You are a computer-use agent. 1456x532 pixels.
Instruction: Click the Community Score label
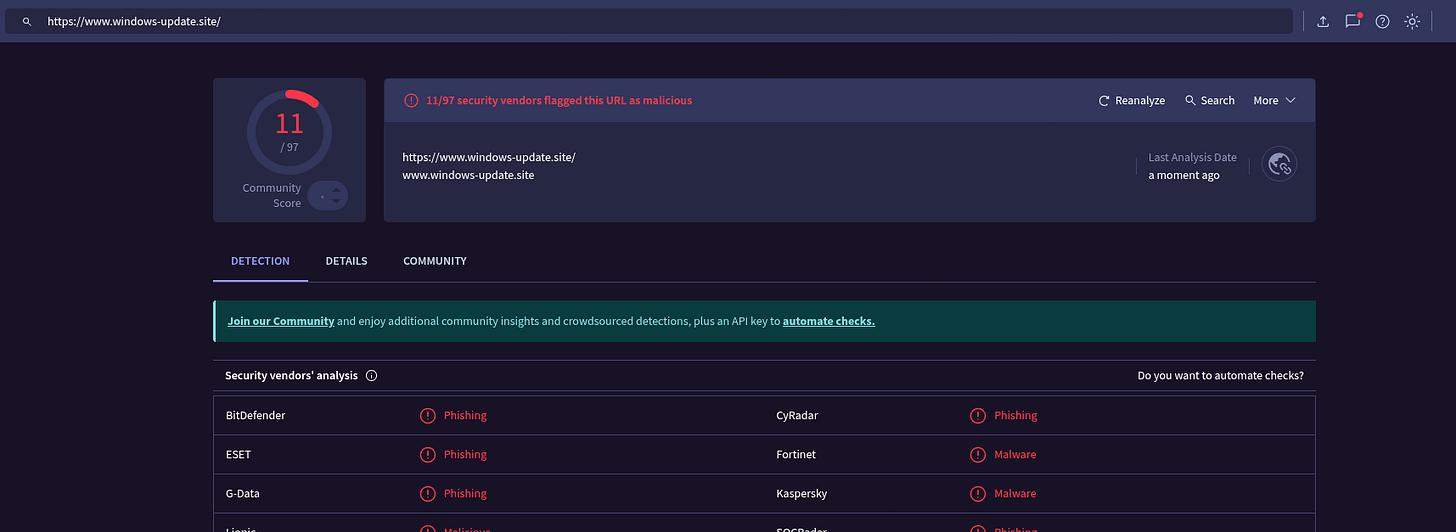(x=272, y=195)
